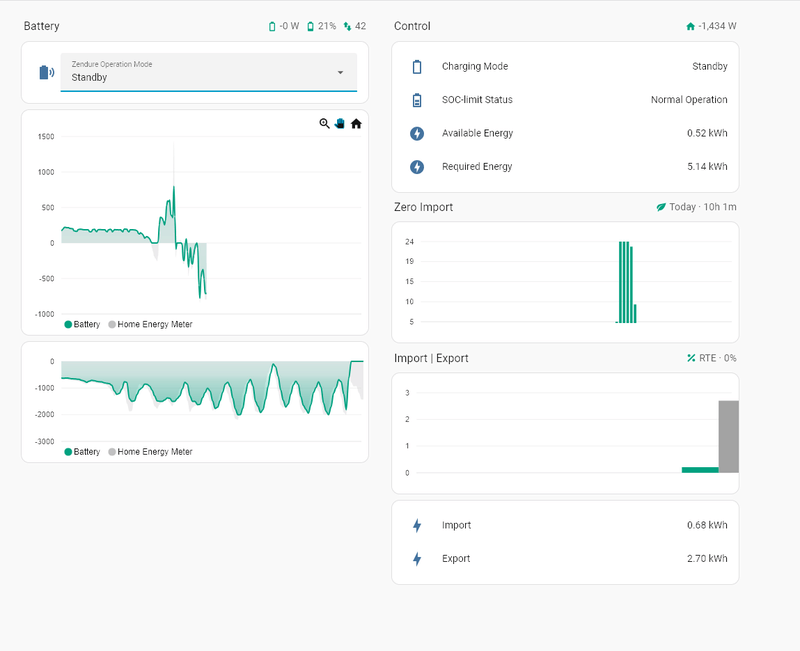Viewport: 800px width, 651px height.
Task: Click the dropdown arrow beside Standby
Action: [340, 72]
